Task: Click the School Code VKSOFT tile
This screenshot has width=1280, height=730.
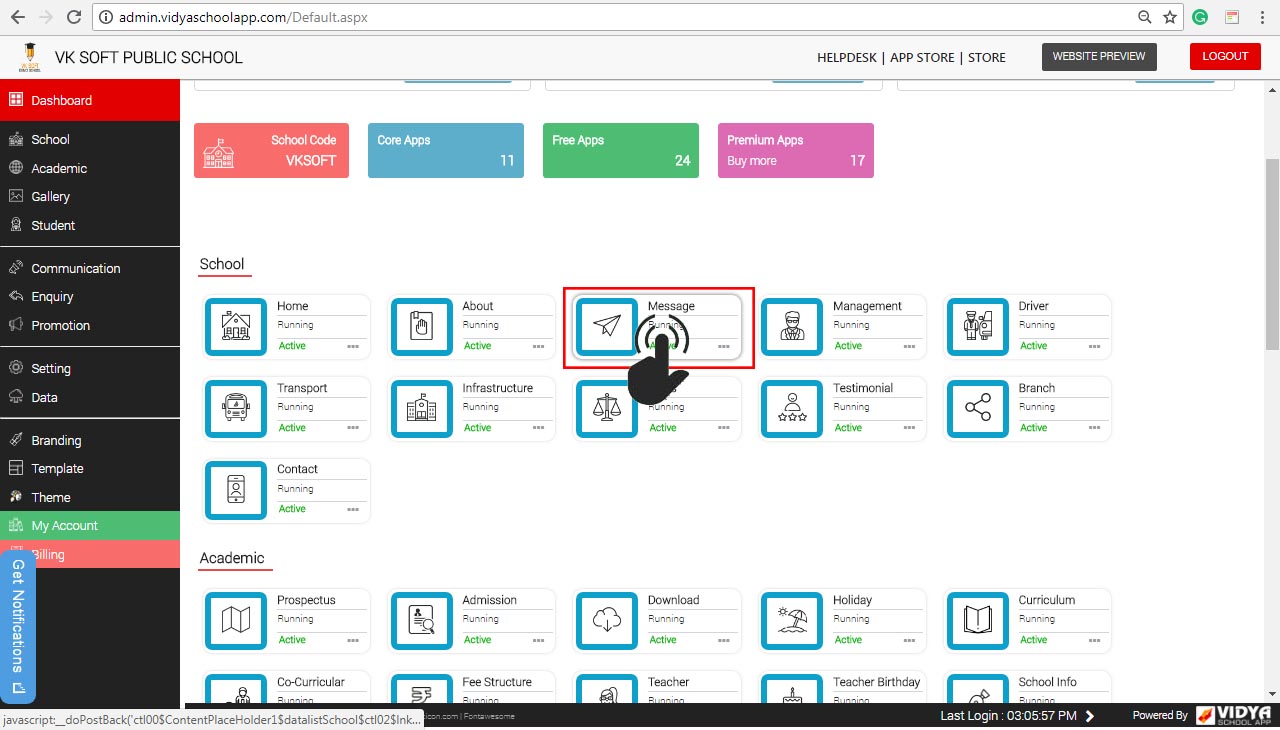Action: [271, 150]
